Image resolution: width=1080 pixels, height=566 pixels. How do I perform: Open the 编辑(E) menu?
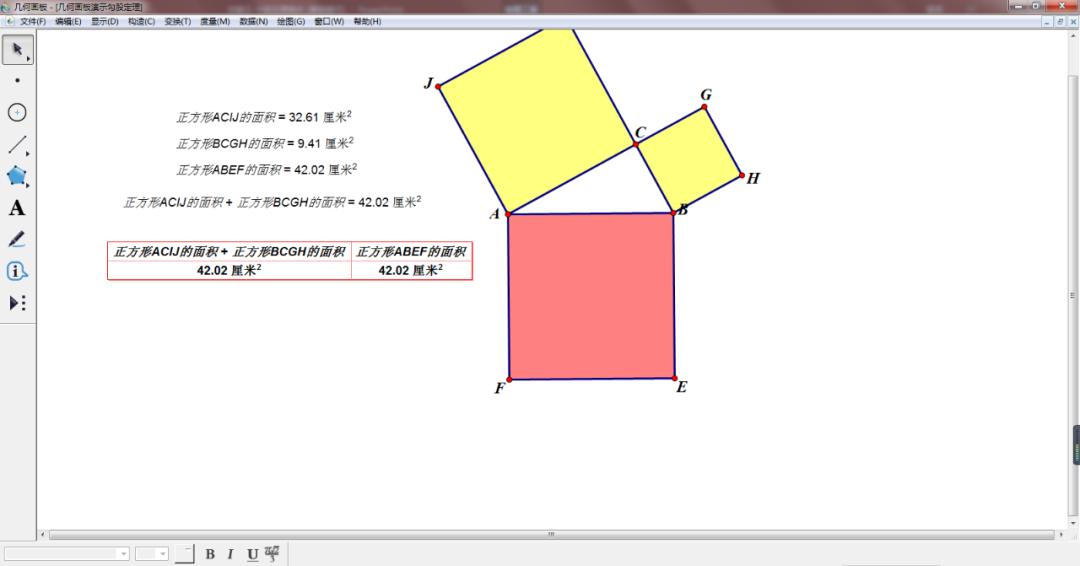point(68,21)
